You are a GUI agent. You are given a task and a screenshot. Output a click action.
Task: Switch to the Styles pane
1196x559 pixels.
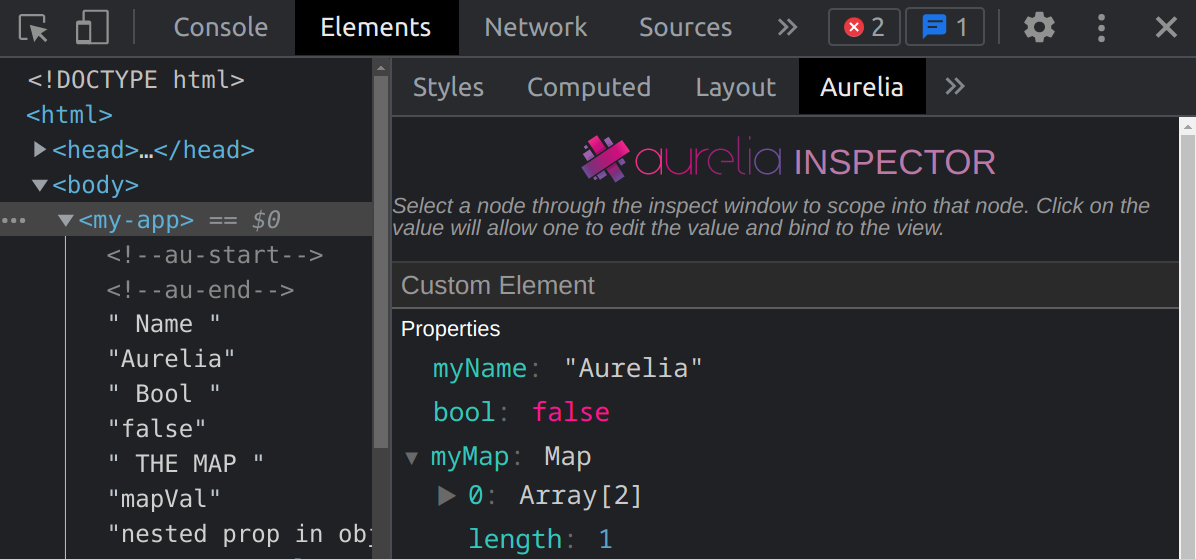pos(448,87)
